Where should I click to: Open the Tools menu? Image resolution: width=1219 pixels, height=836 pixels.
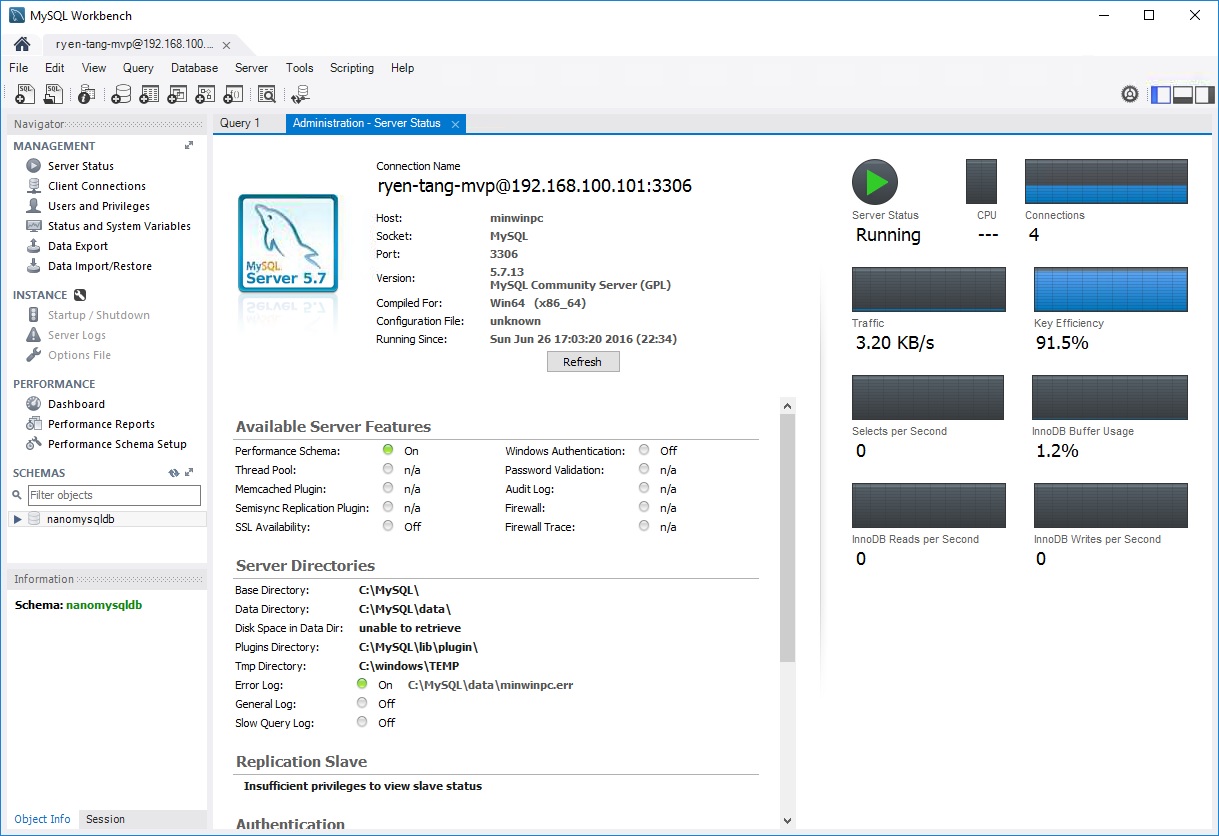299,68
